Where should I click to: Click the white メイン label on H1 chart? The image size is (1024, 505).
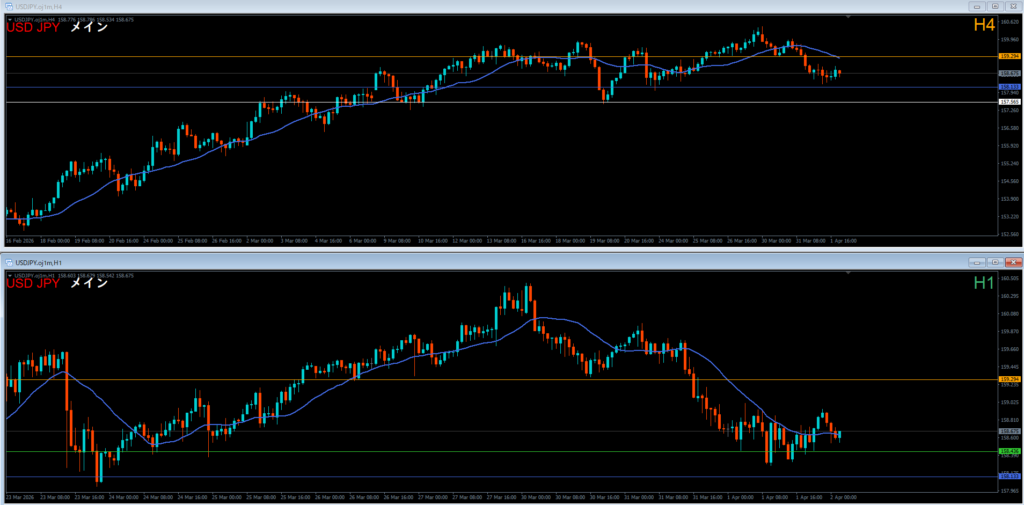(x=88, y=284)
